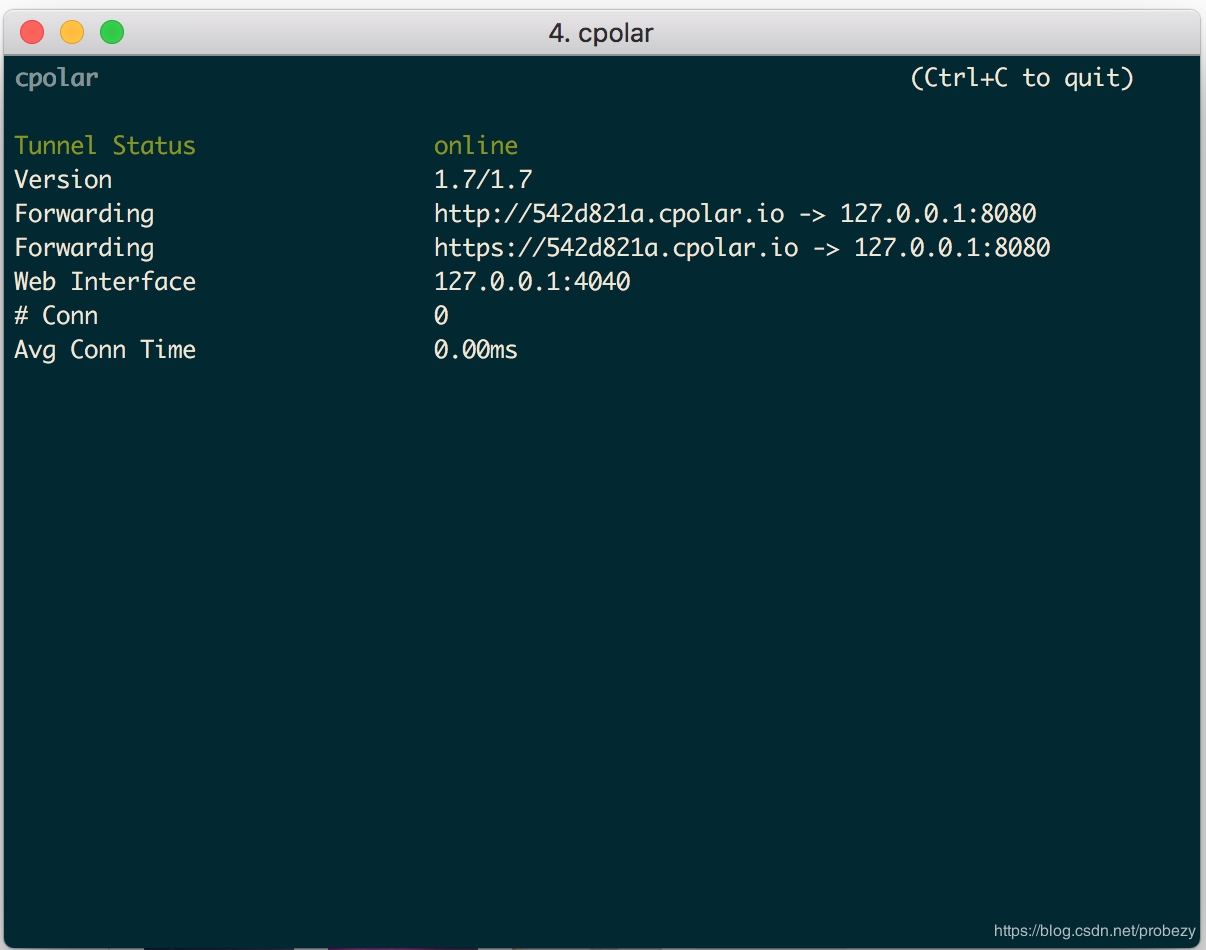Click the '# Conn' label

click(x=56, y=315)
